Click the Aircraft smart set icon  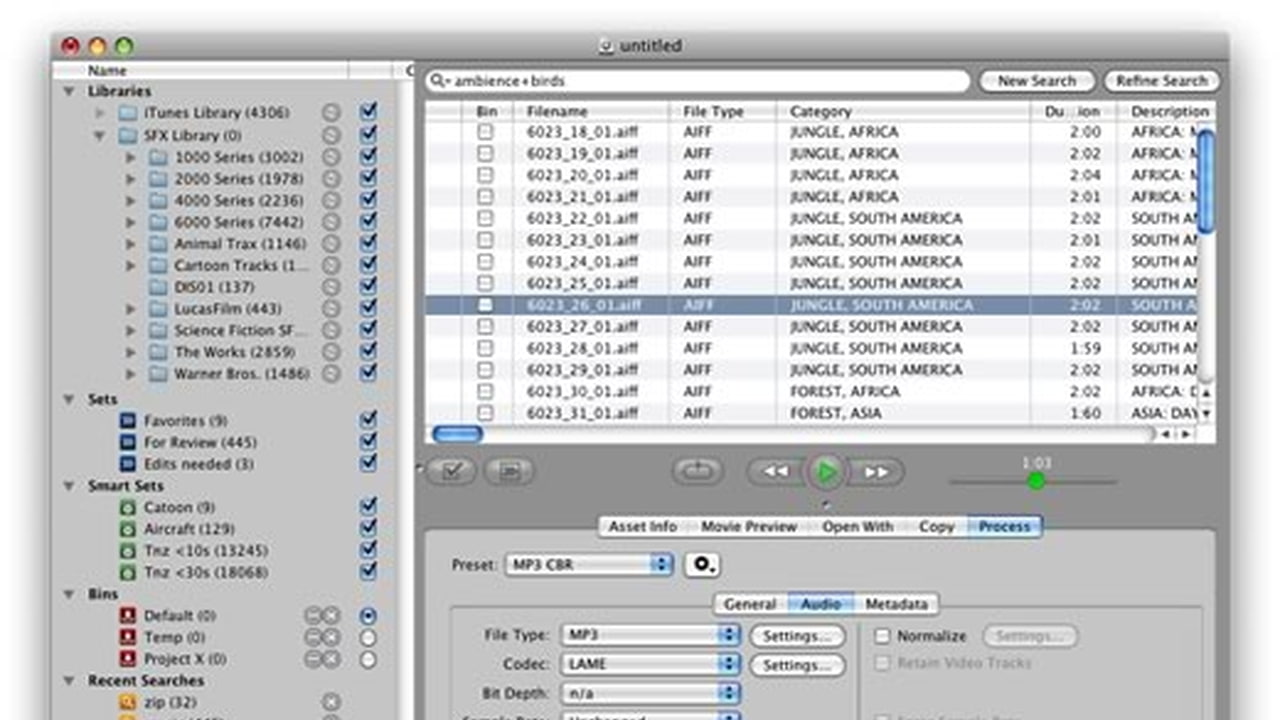(x=127, y=529)
